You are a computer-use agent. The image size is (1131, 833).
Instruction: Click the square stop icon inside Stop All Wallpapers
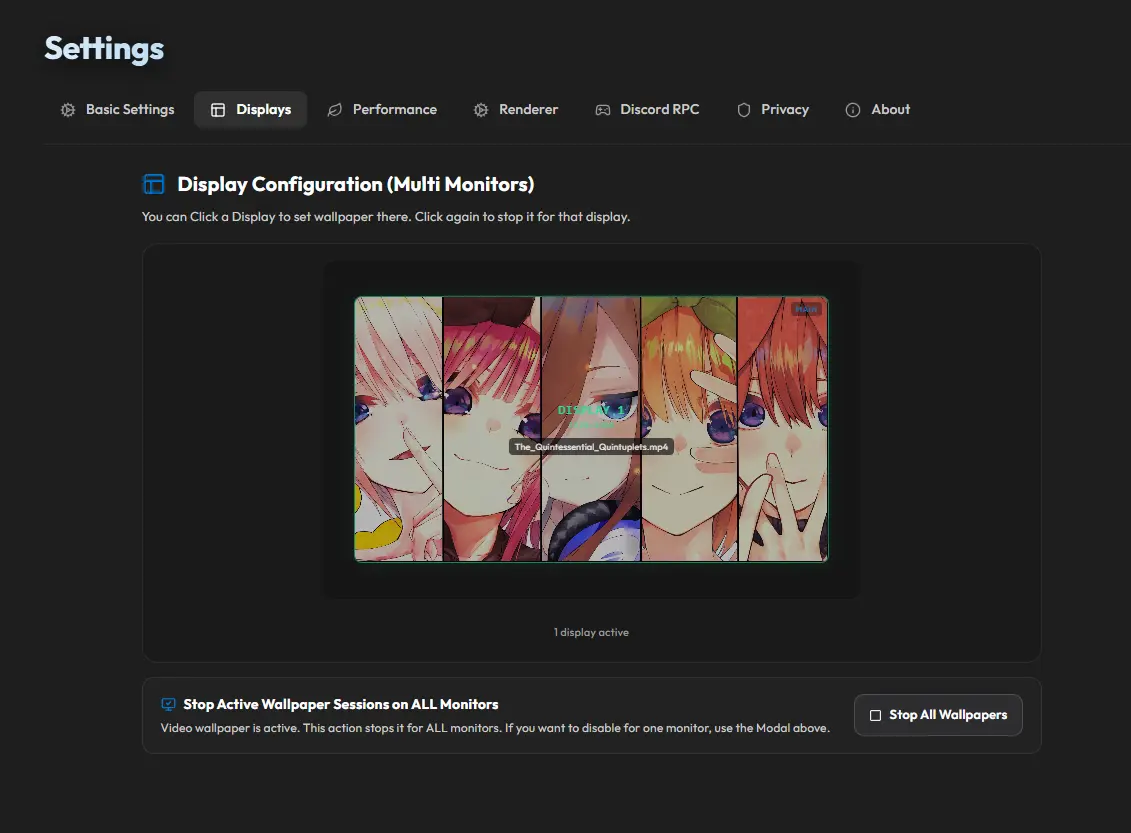click(x=875, y=715)
